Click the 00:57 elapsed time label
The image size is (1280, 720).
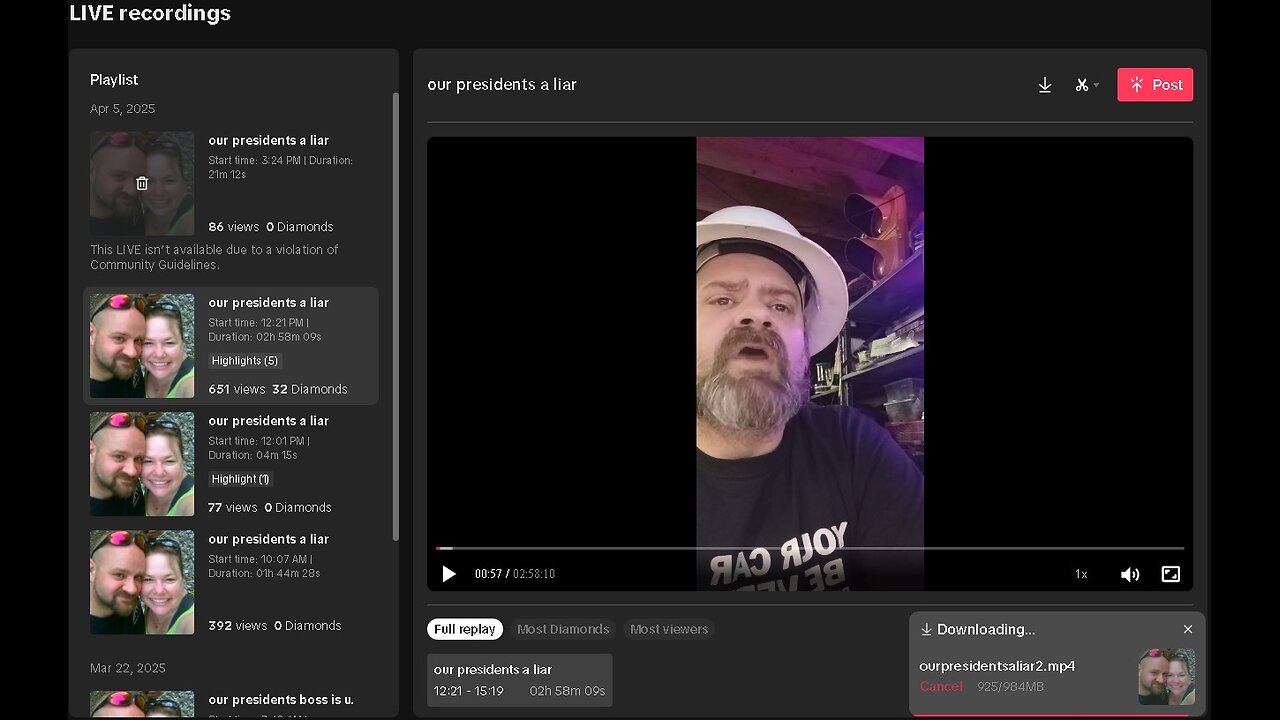coord(488,574)
